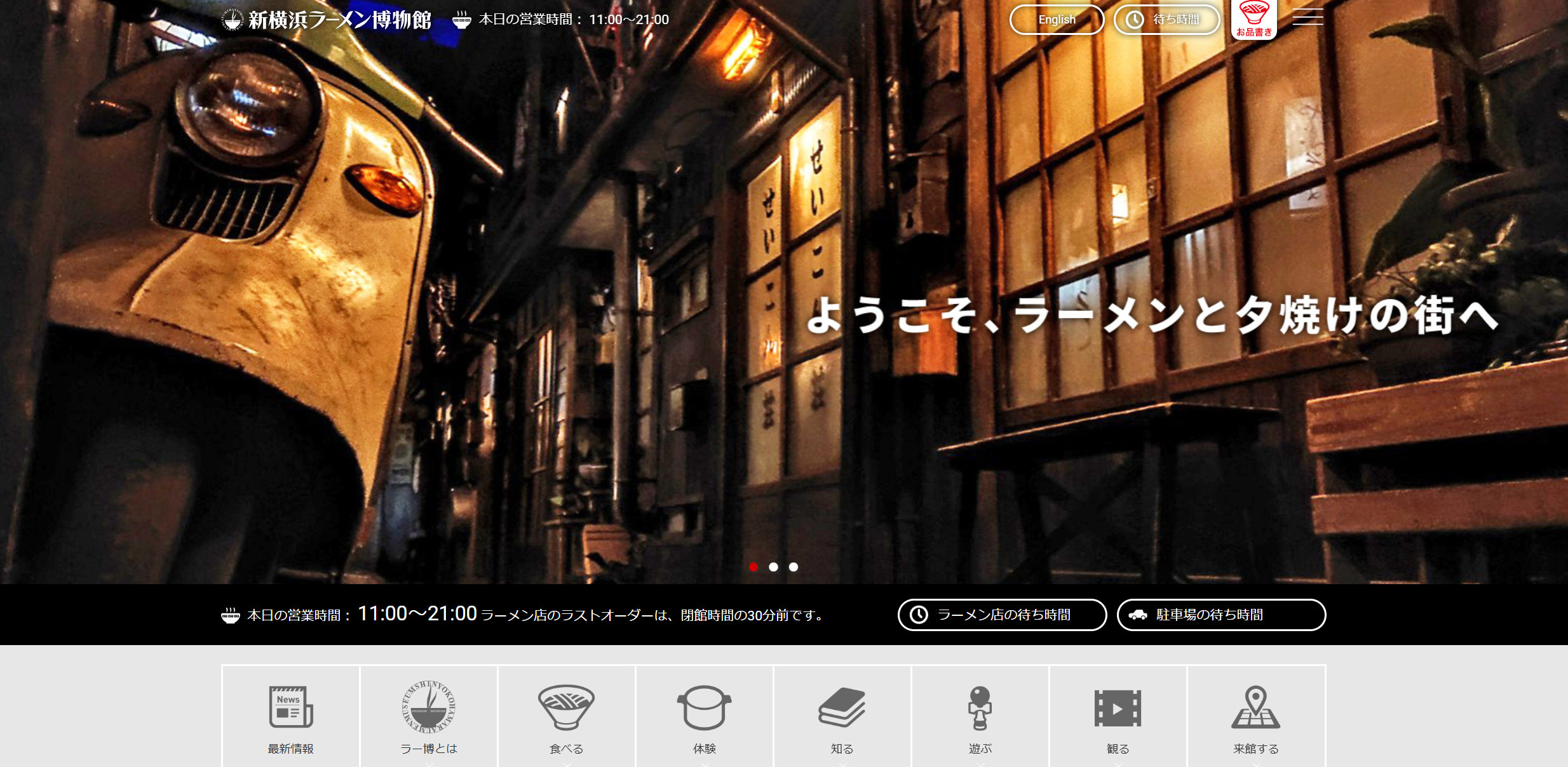Expand chevron under 食べる
Image resolution: width=1568 pixels, height=767 pixels.
point(567,764)
